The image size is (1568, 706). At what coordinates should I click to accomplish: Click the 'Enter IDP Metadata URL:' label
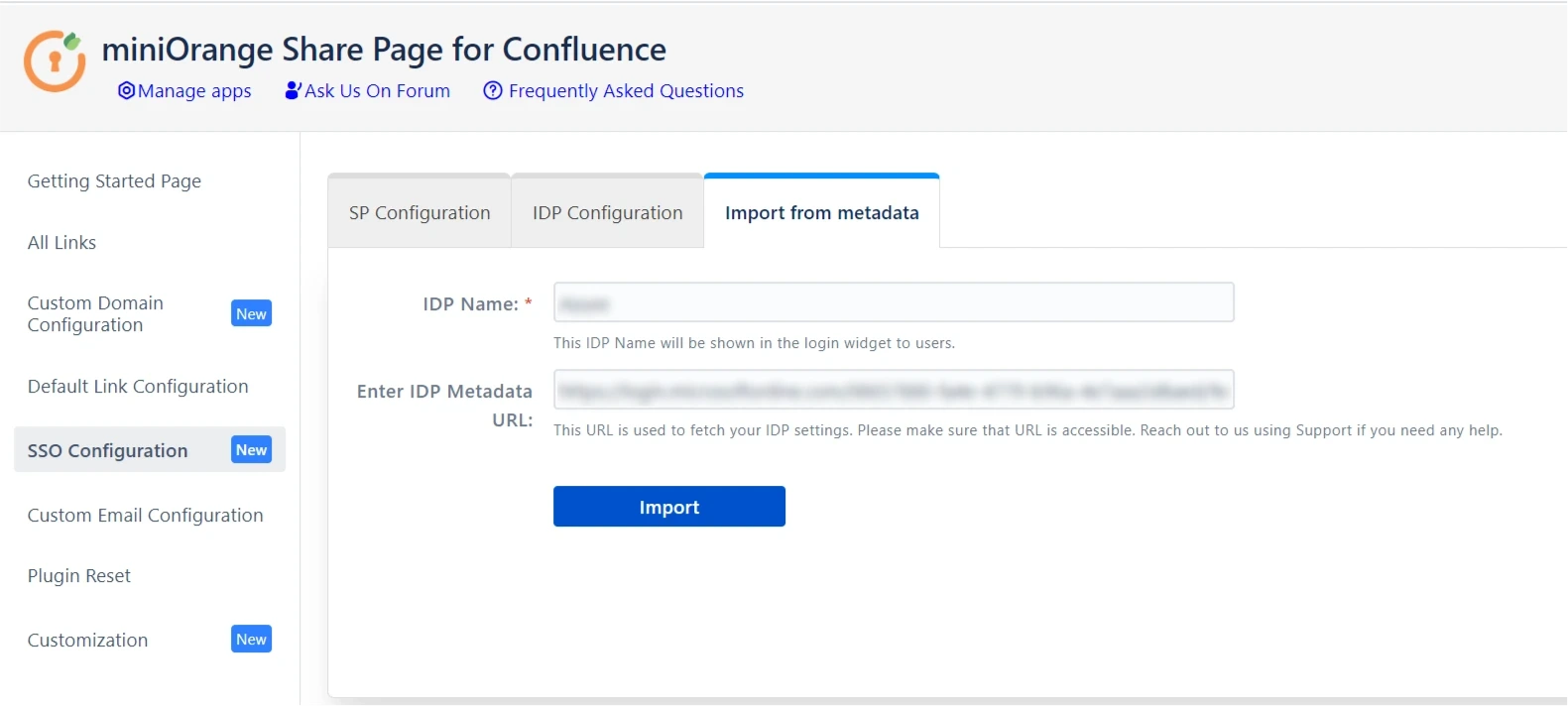coord(444,406)
